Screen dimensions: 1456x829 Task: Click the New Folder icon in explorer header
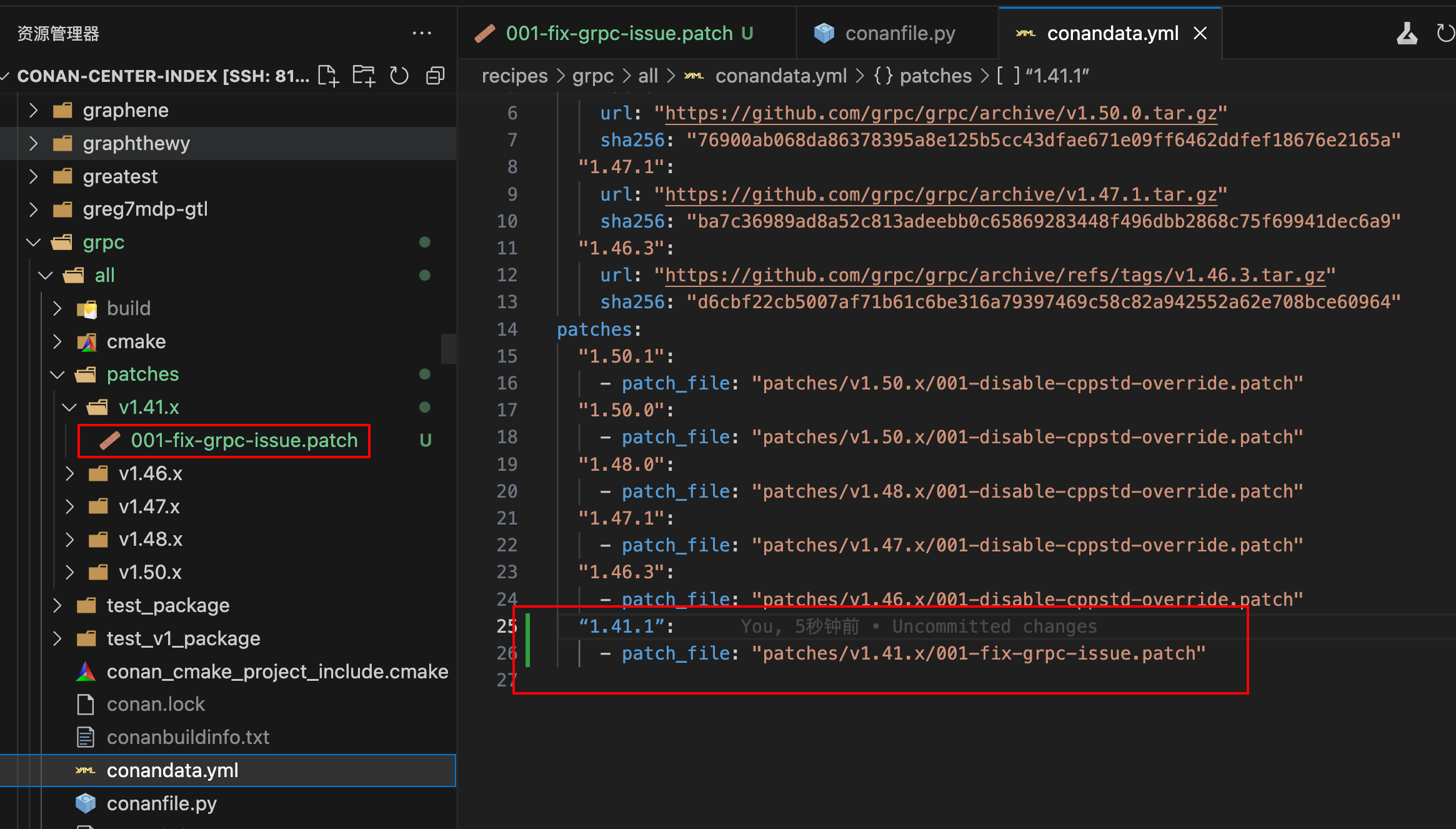pos(364,76)
